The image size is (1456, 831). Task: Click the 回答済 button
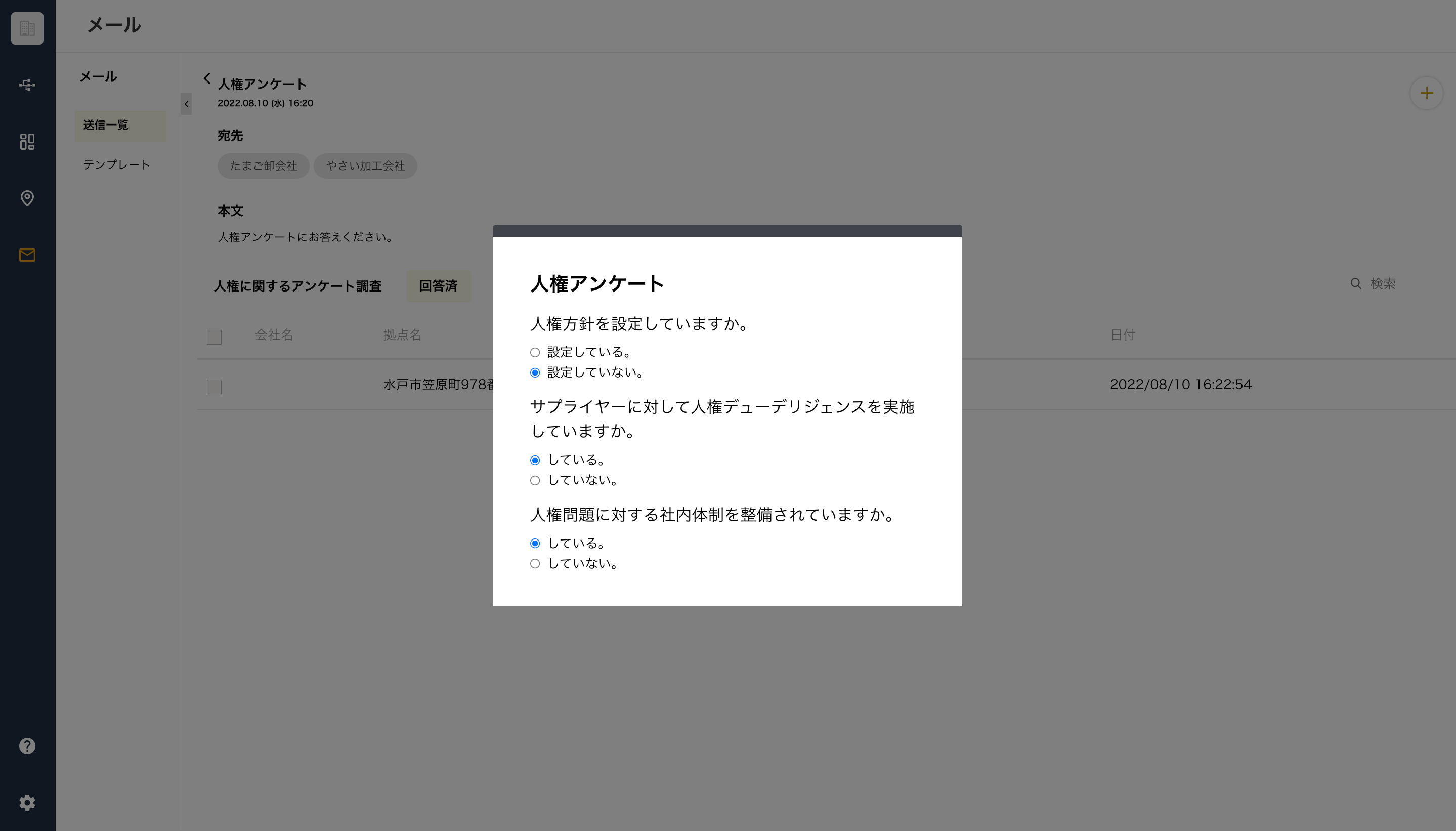click(x=438, y=286)
